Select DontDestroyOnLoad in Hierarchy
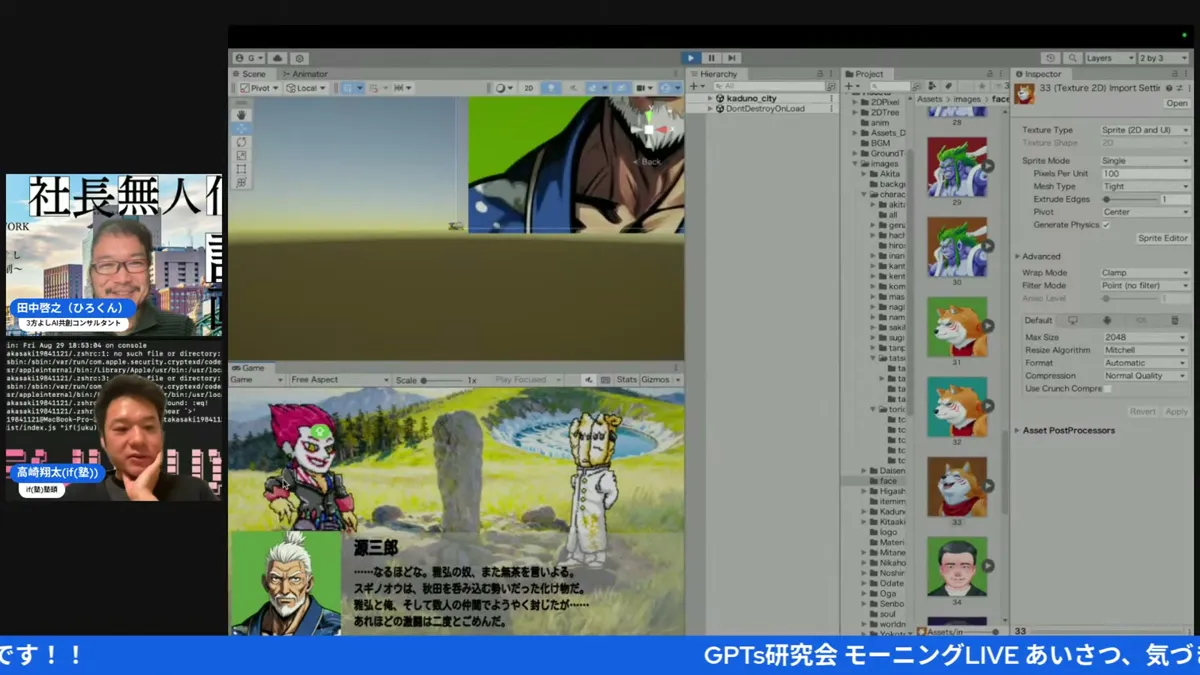The image size is (1200, 675). (765, 109)
